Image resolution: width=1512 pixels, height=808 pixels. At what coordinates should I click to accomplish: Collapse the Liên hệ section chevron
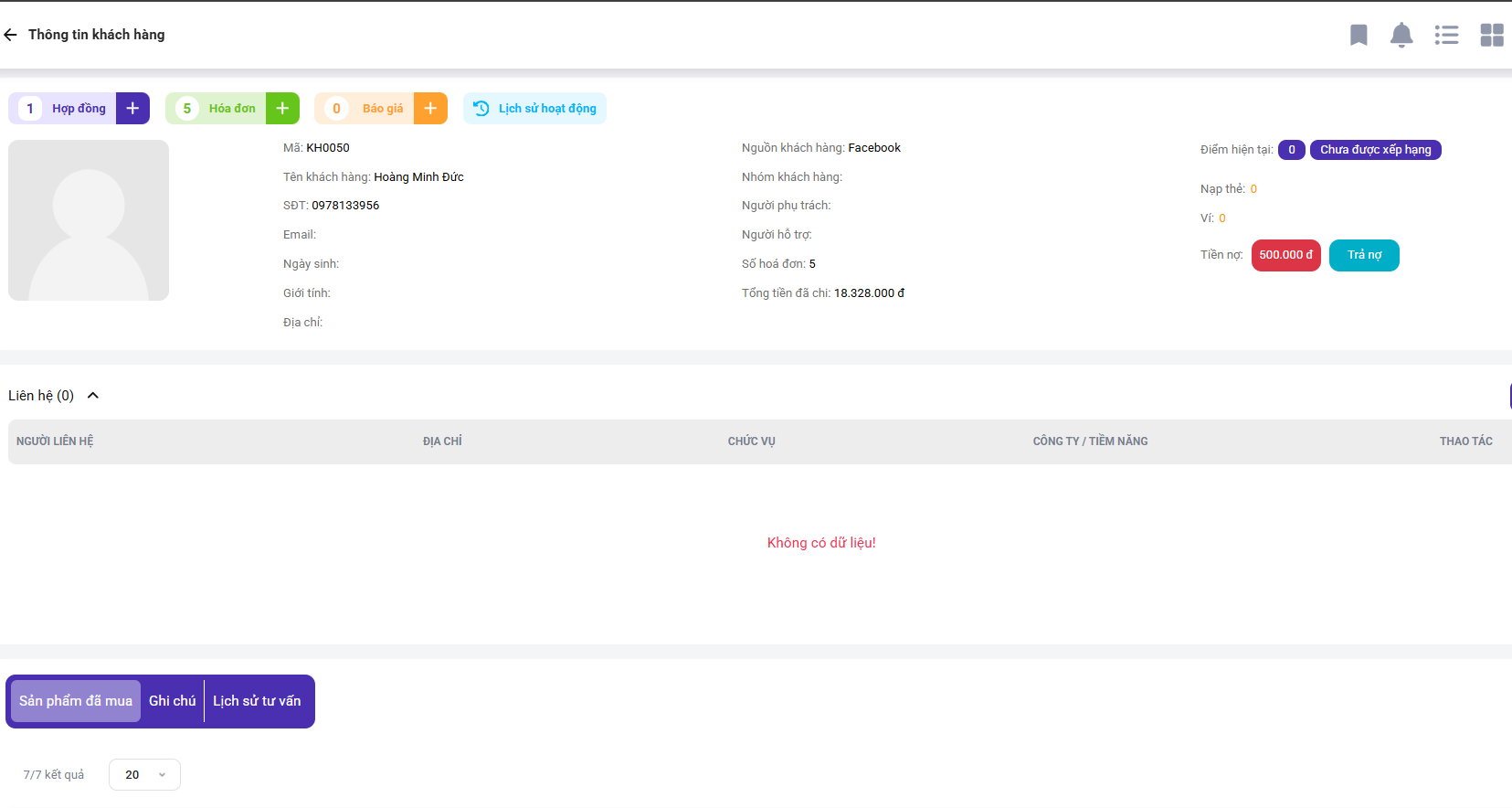(93, 396)
